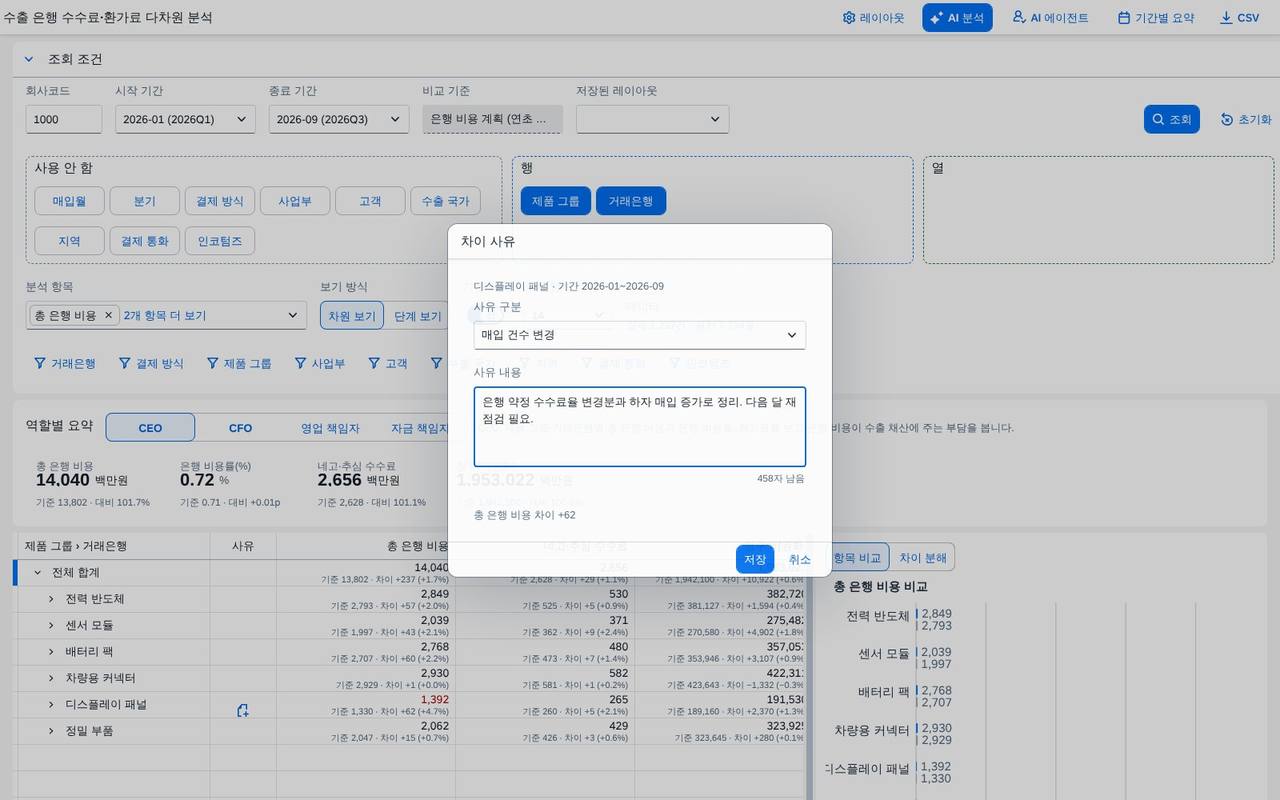This screenshot has width=1280, height=800.
Task: Click the funnel icon for 고객 filter
Action: coord(374,363)
